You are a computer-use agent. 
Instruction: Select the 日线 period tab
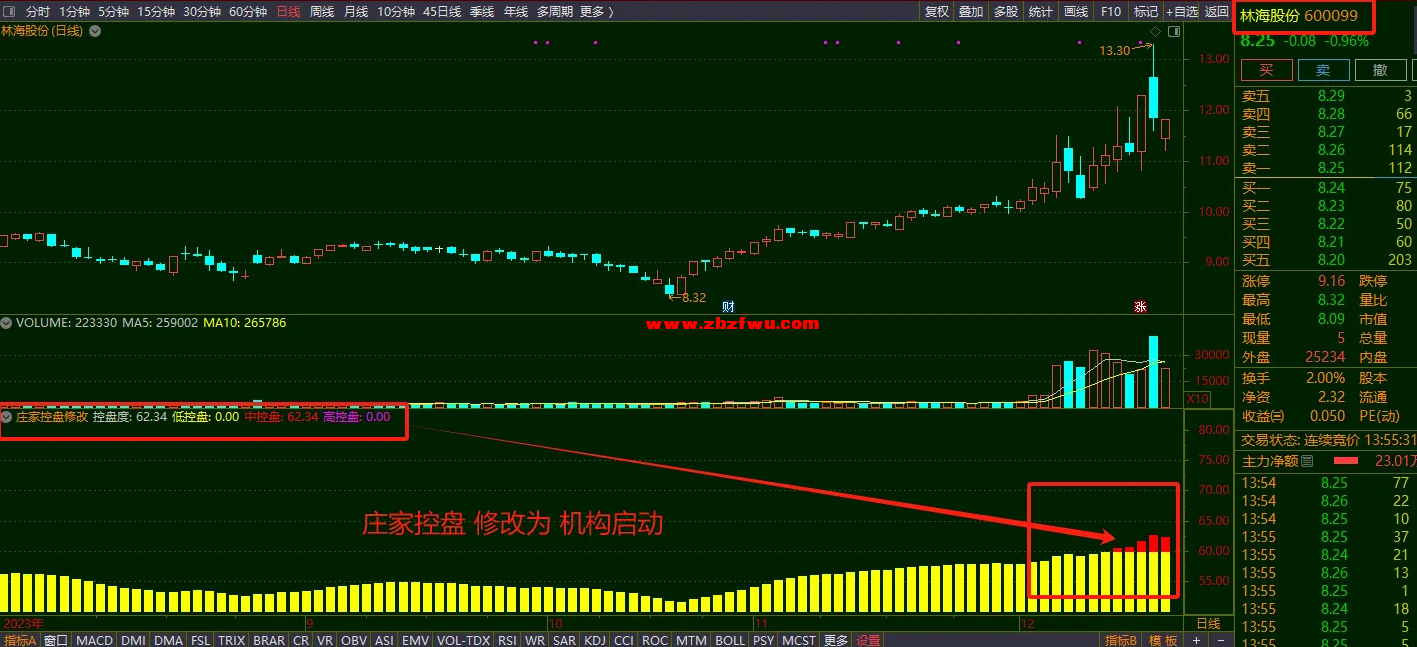coord(288,12)
